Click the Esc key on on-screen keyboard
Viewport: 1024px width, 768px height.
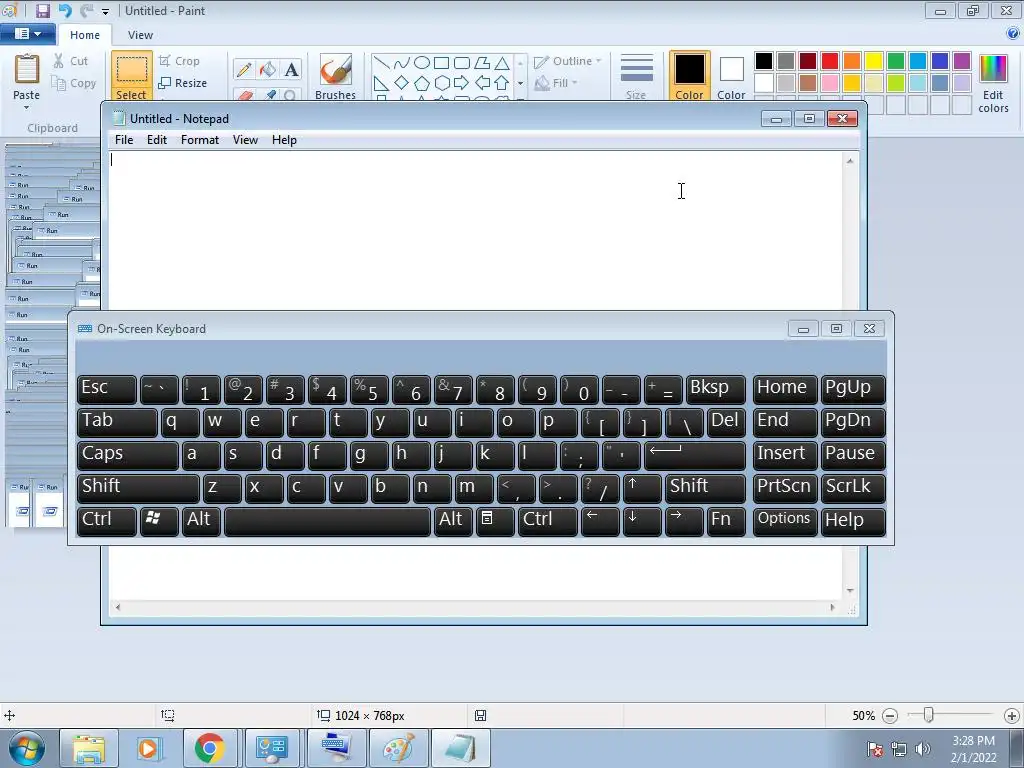click(106, 389)
